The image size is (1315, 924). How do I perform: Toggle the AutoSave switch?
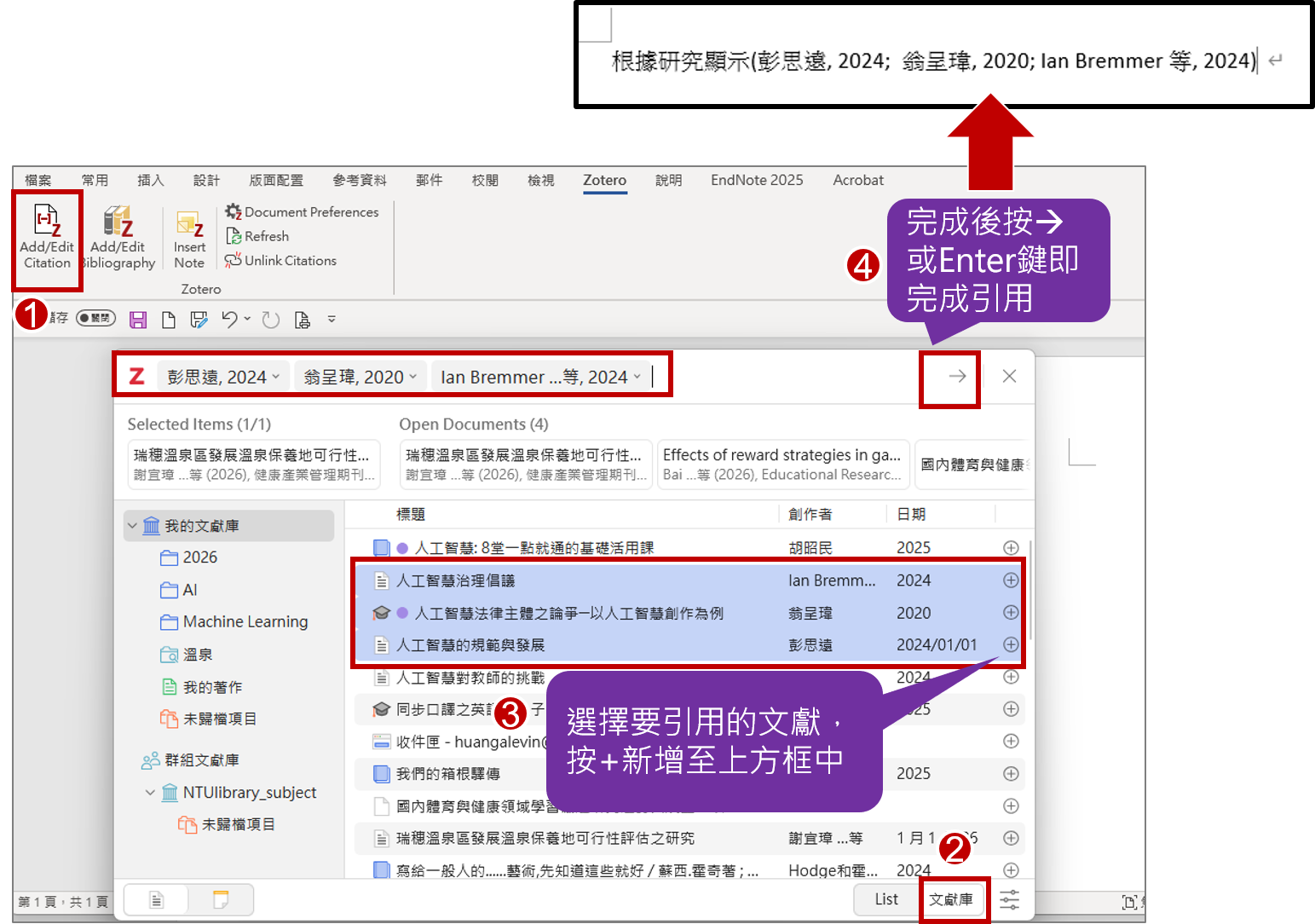(x=95, y=319)
